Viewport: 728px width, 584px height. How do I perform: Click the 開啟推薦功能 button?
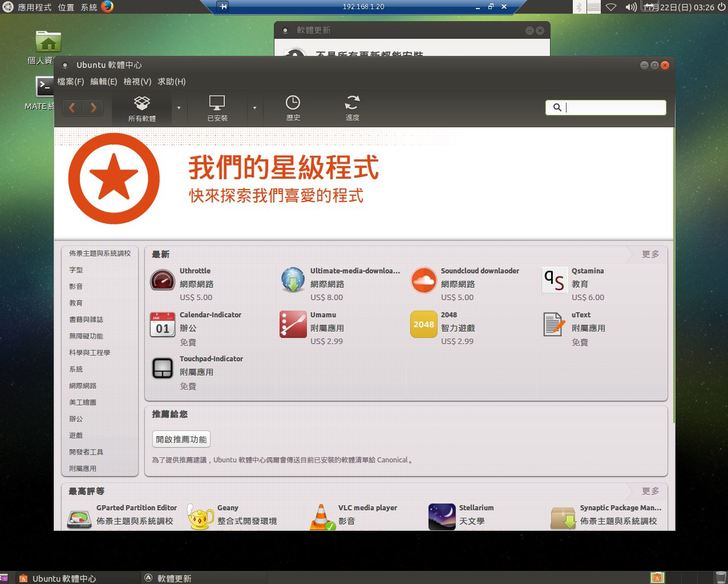pos(181,439)
